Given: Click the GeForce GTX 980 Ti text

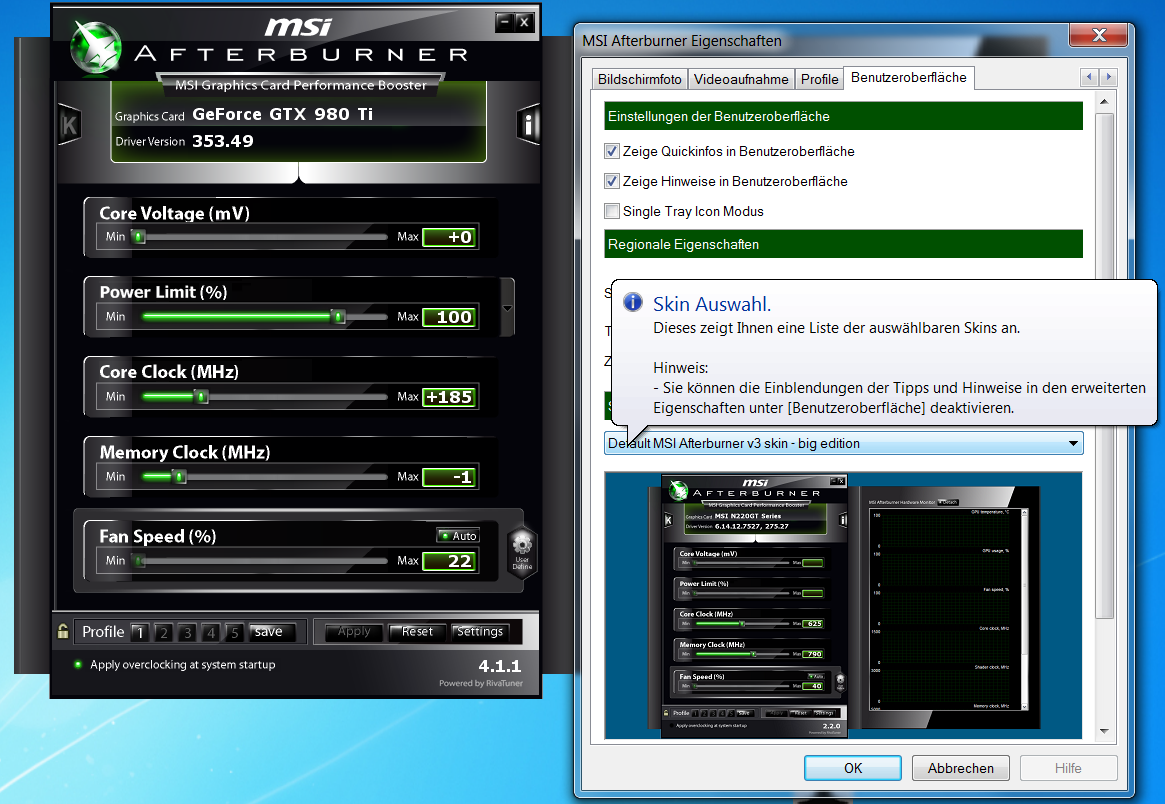Looking at the screenshot, I should 282,114.
